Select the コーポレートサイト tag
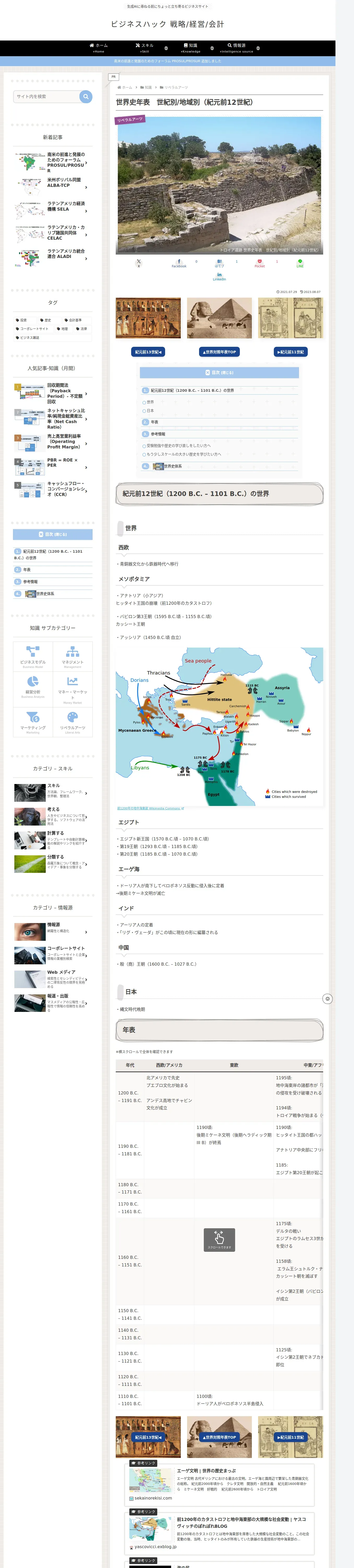Image resolution: width=354 pixels, height=1568 pixels. click(x=33, y=329)
